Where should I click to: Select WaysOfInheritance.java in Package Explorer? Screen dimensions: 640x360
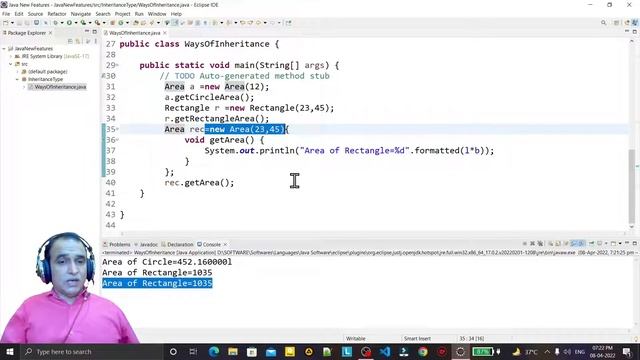pos(57,87)
